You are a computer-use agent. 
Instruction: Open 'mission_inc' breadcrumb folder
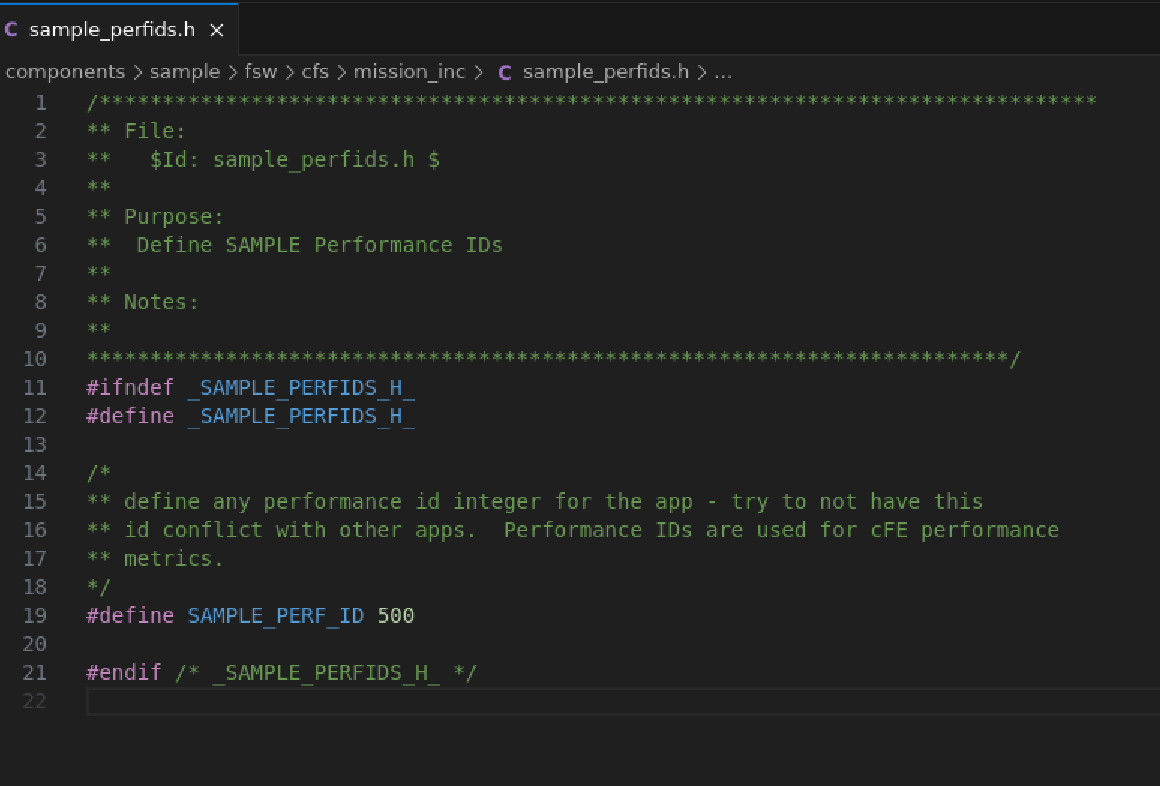(x=409, y=72)
